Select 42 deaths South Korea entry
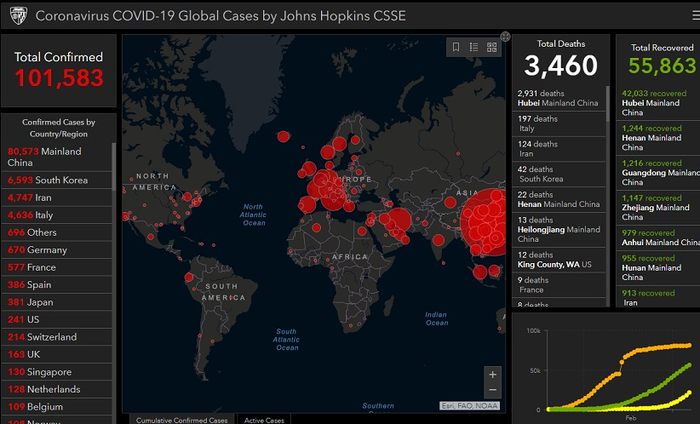 click(558, 174)
